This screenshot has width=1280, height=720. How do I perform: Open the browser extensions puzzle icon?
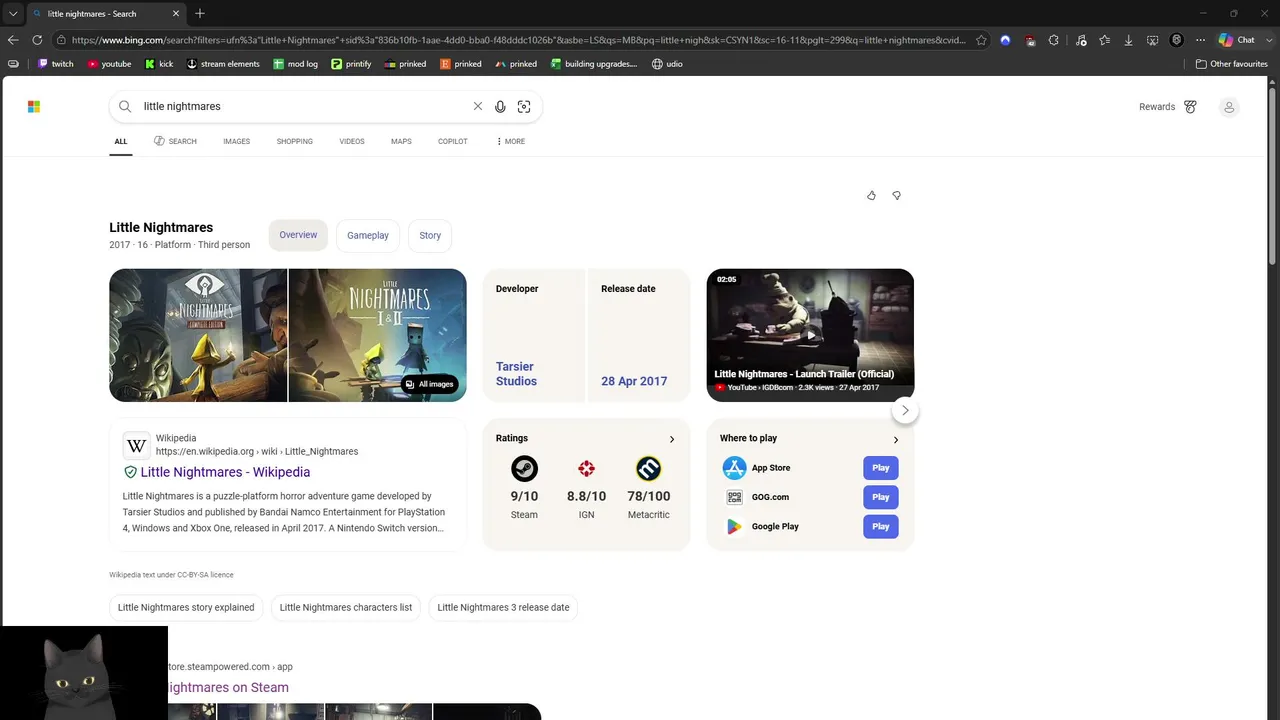point(1054,40)
